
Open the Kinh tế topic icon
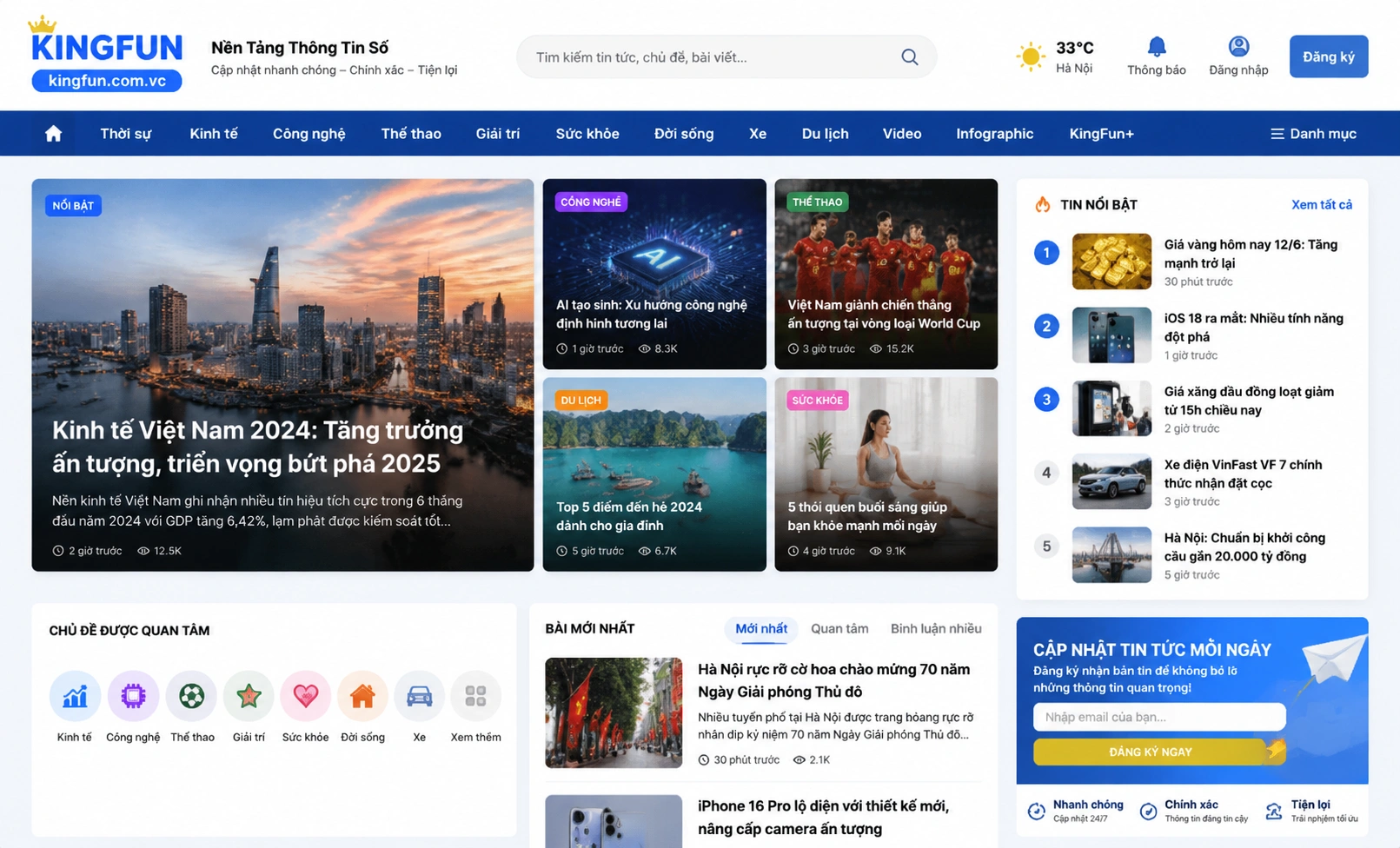pyautogui.click(x=75, y=696)
